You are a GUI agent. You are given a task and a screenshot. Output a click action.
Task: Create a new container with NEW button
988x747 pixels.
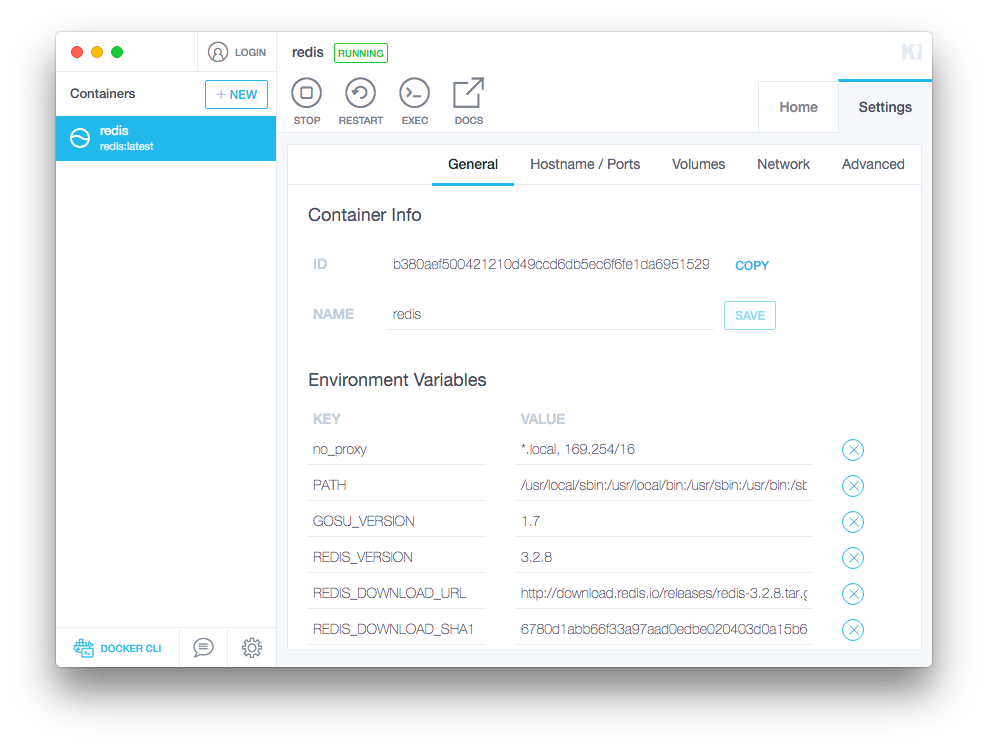click(236, 94)
